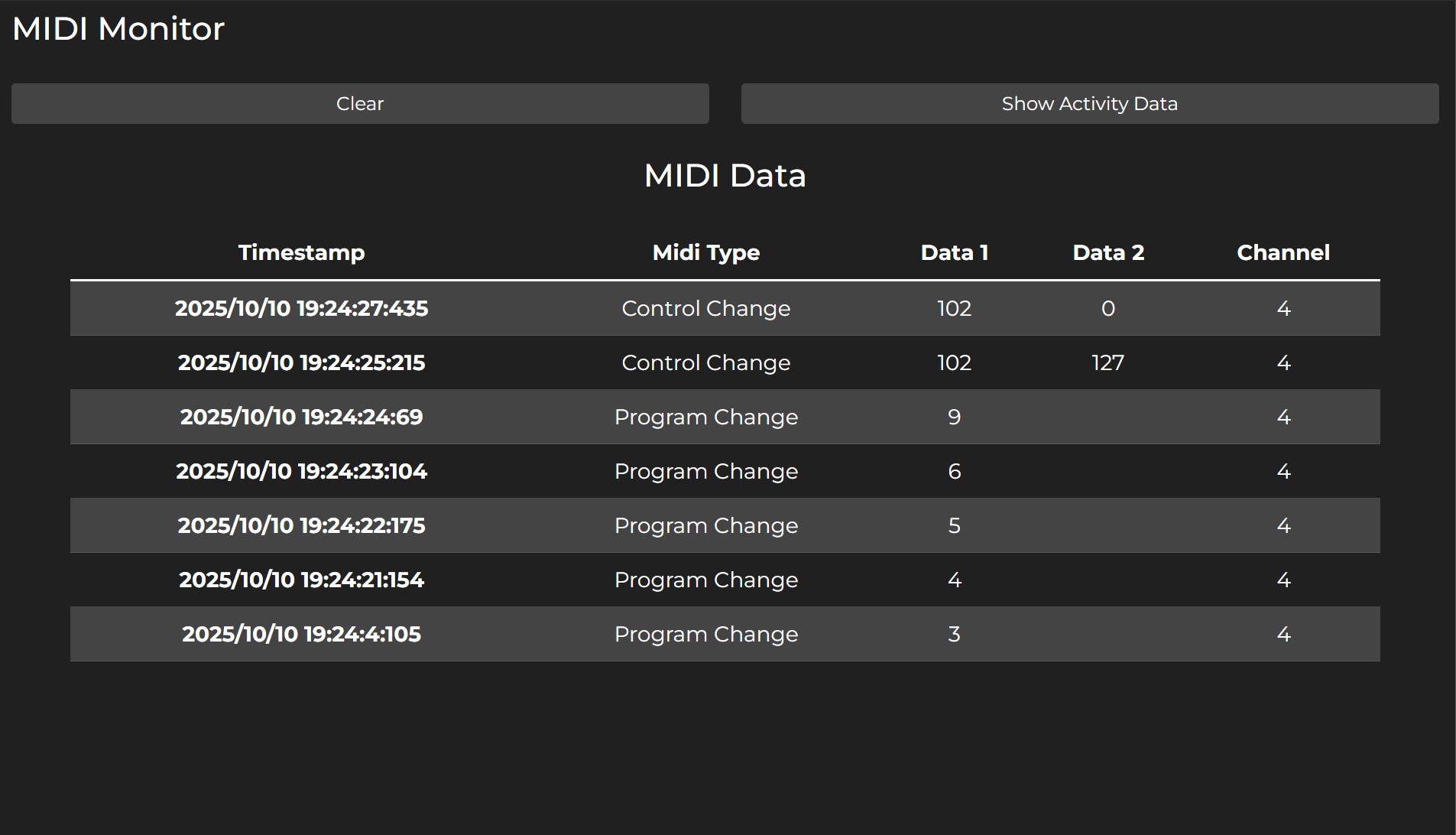Click Data 2 value 0 in top row
Viewport: 1456px width, 835px height.
click(x=1107, y=309)
